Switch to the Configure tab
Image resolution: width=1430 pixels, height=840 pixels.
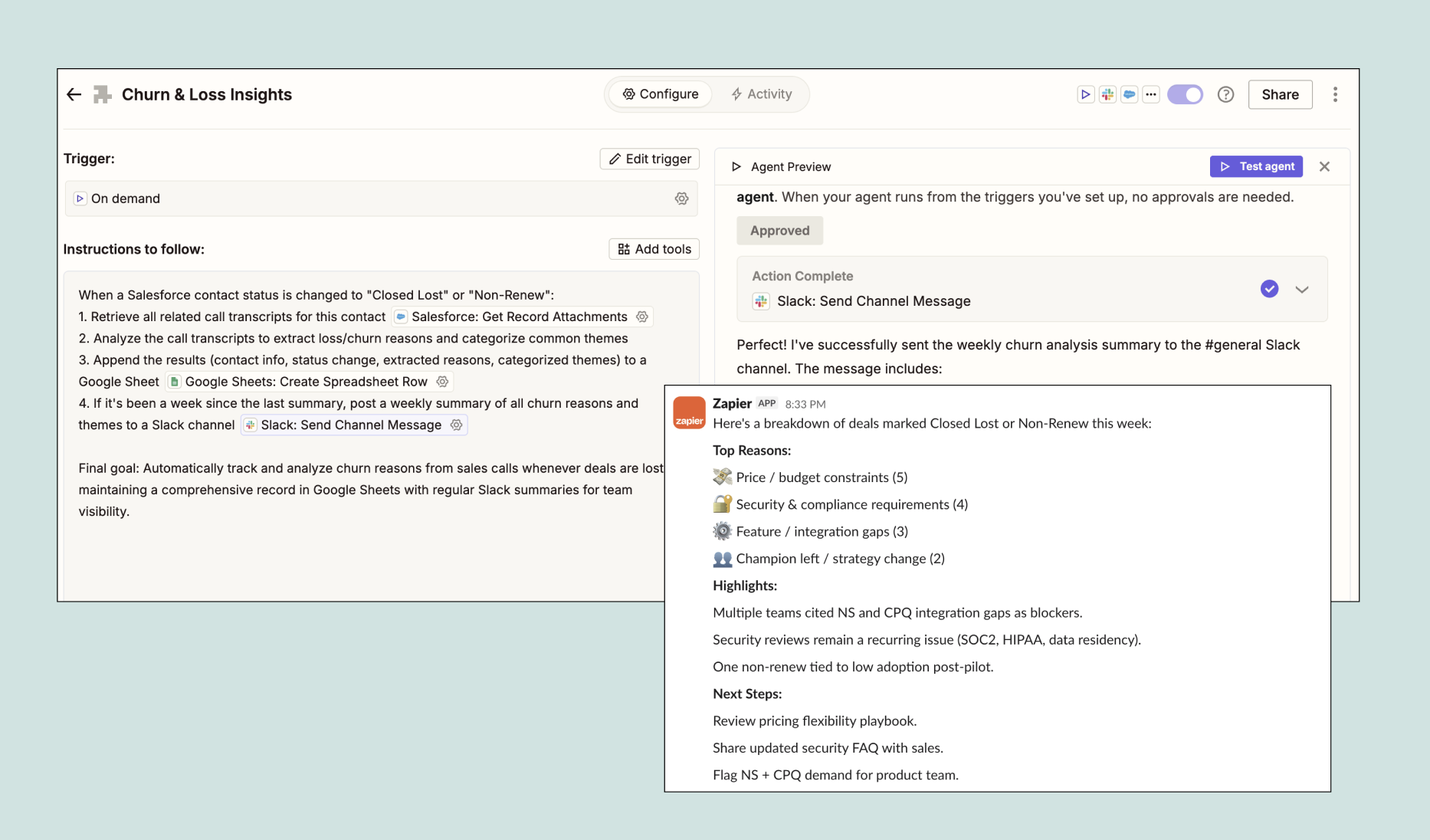[x=661, y=94]
